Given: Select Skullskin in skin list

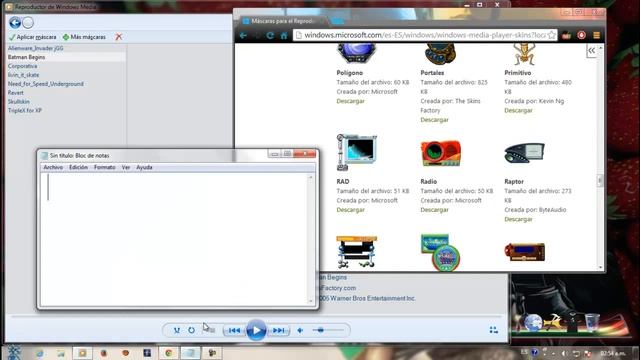Looking at the screenshot, I should pyautogui.click(x=18, y=102).
